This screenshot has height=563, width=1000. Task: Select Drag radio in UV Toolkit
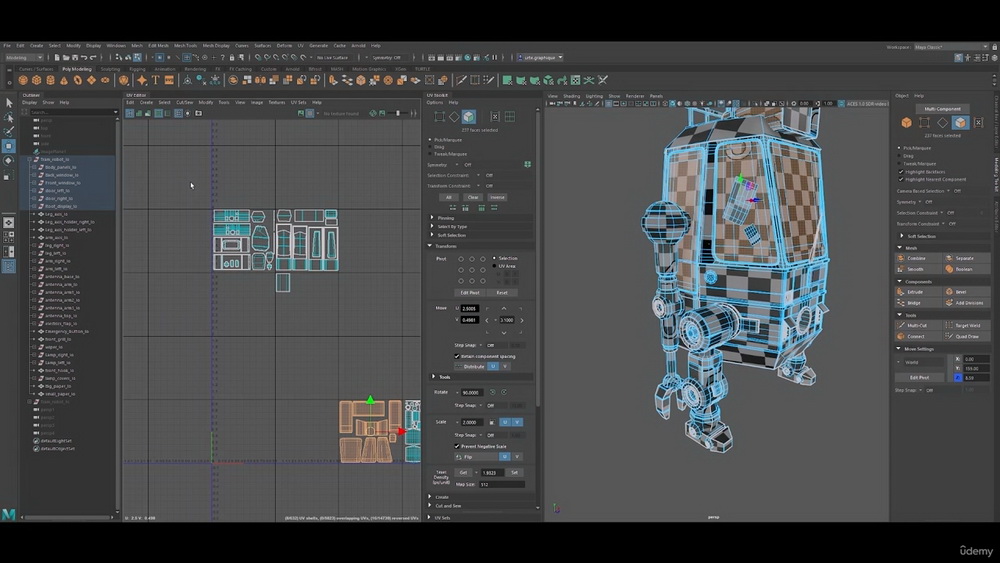tap(430, 147)
